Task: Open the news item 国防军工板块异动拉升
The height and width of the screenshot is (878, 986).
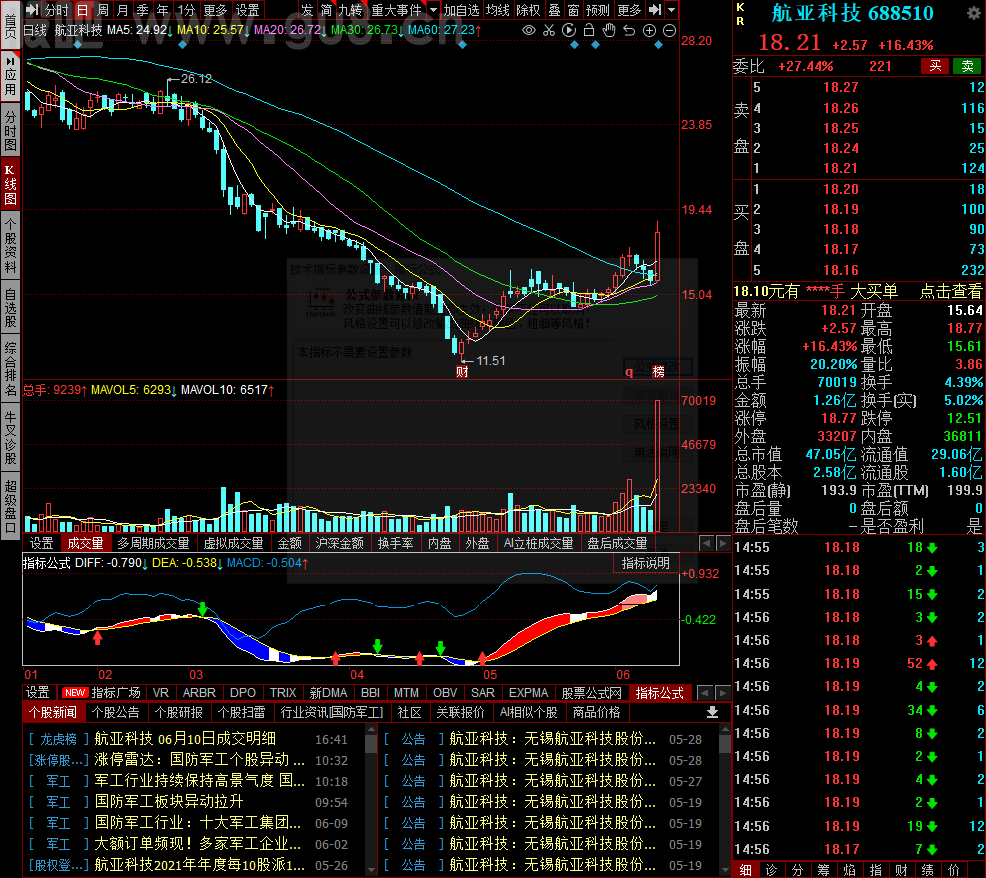Action: (169, 801)
